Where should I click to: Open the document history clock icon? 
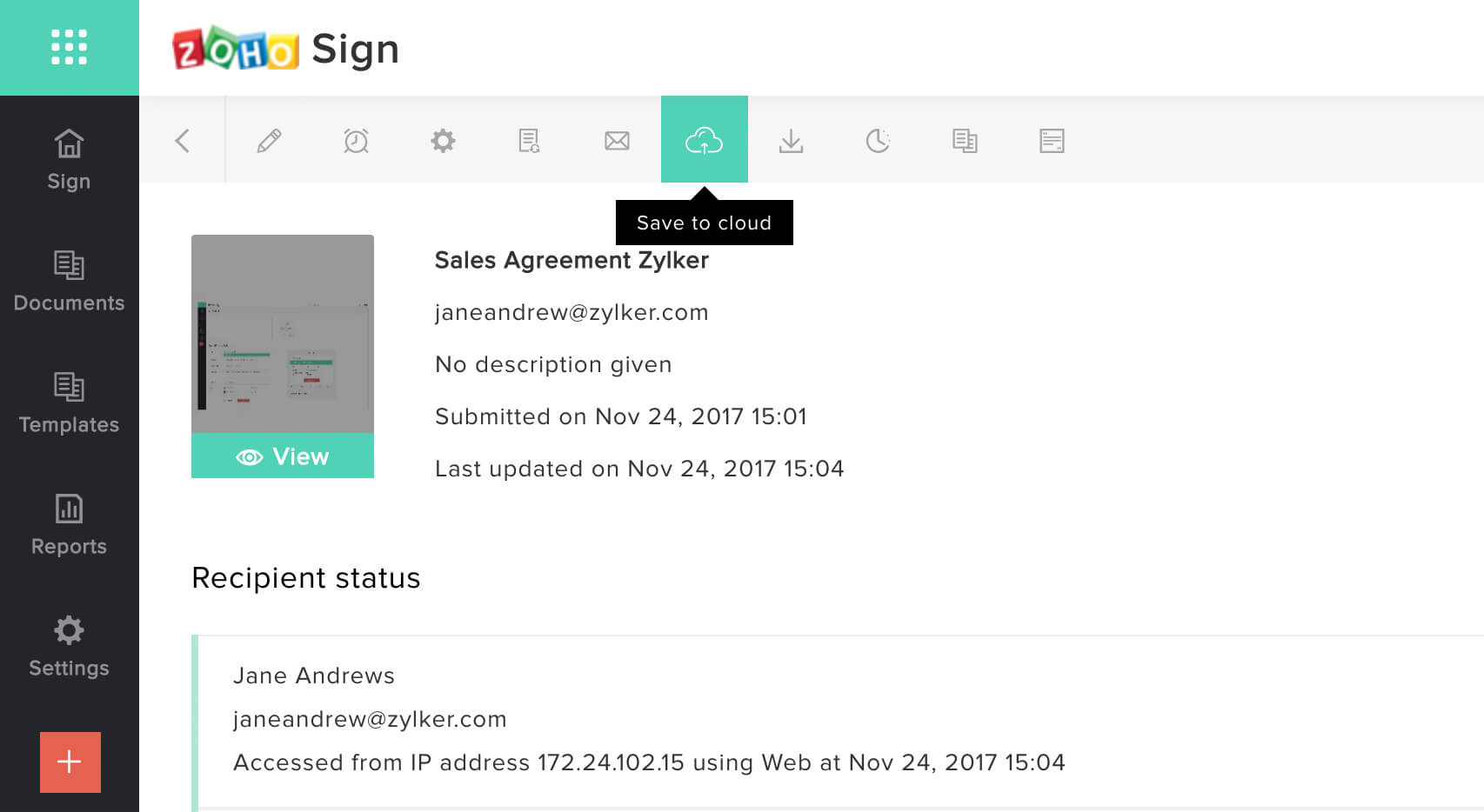878,139
